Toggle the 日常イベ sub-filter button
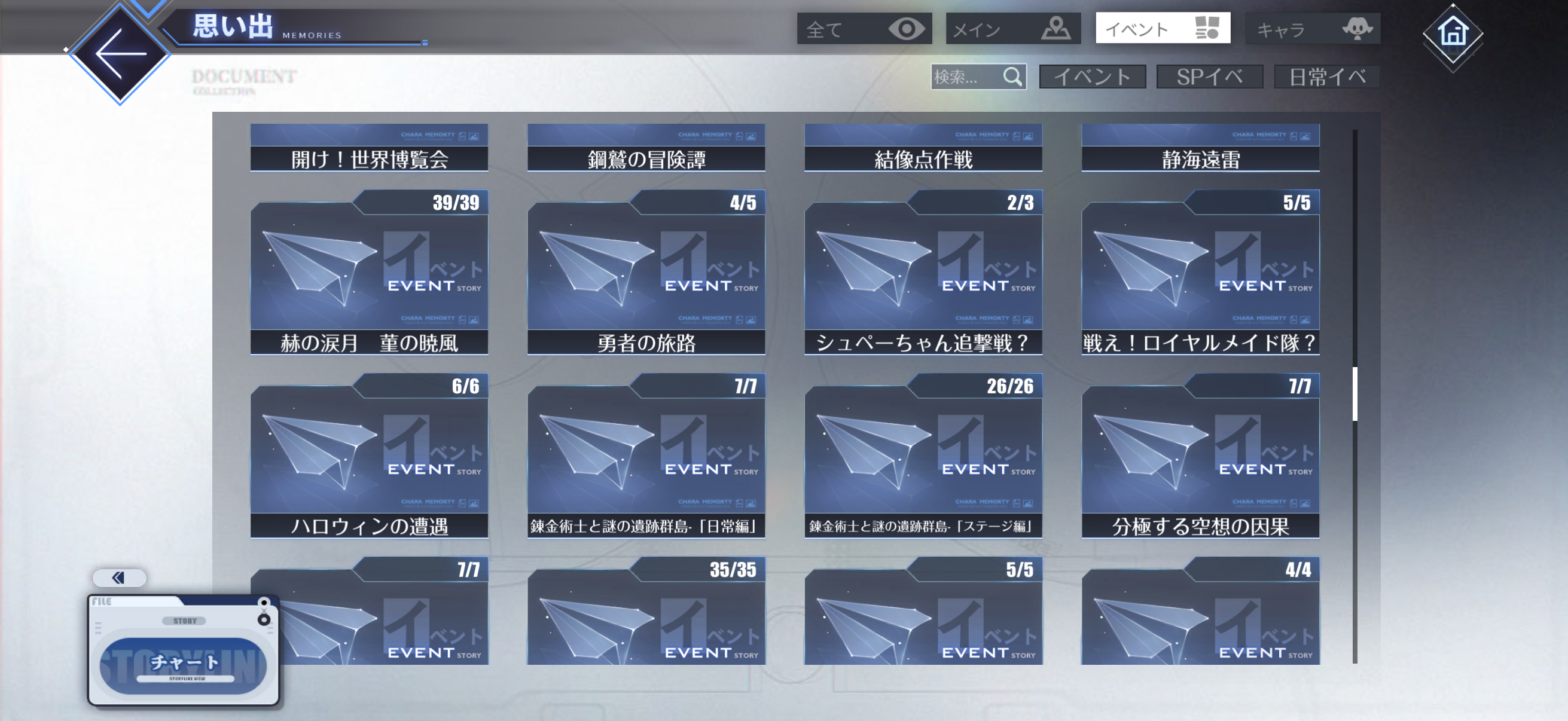The height and width of the screenshot is (721, 1568). pos(1326,77)
